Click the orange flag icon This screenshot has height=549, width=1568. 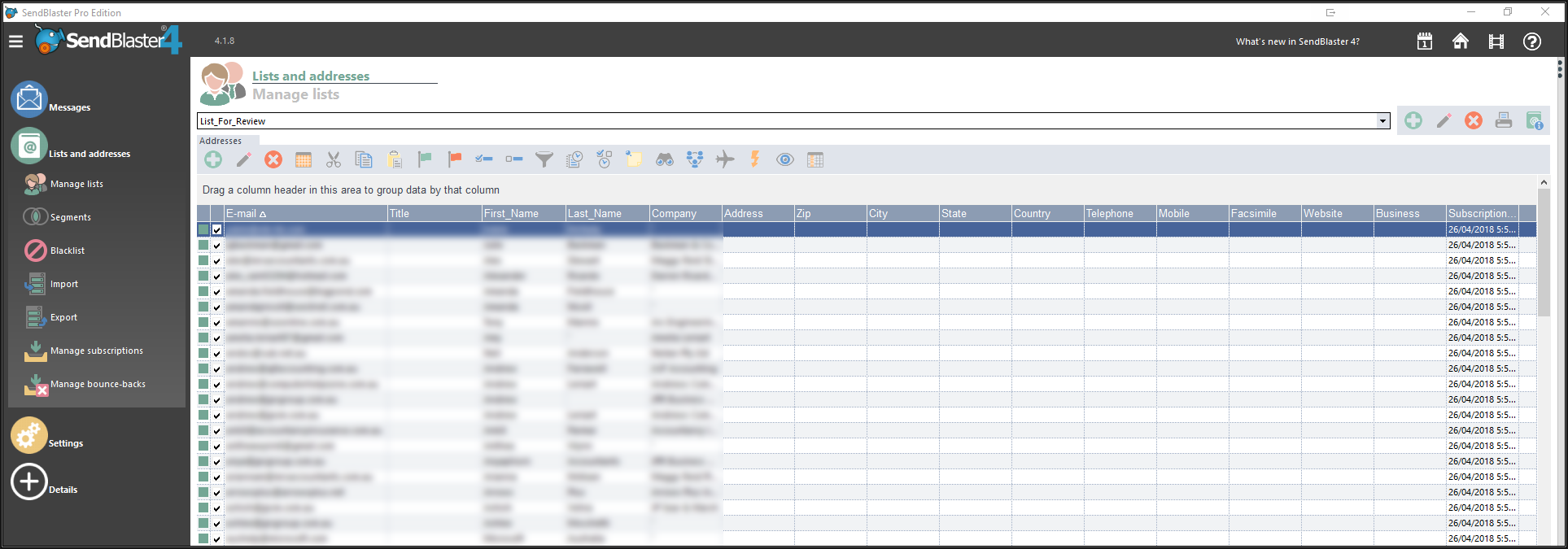coord(454,159)
